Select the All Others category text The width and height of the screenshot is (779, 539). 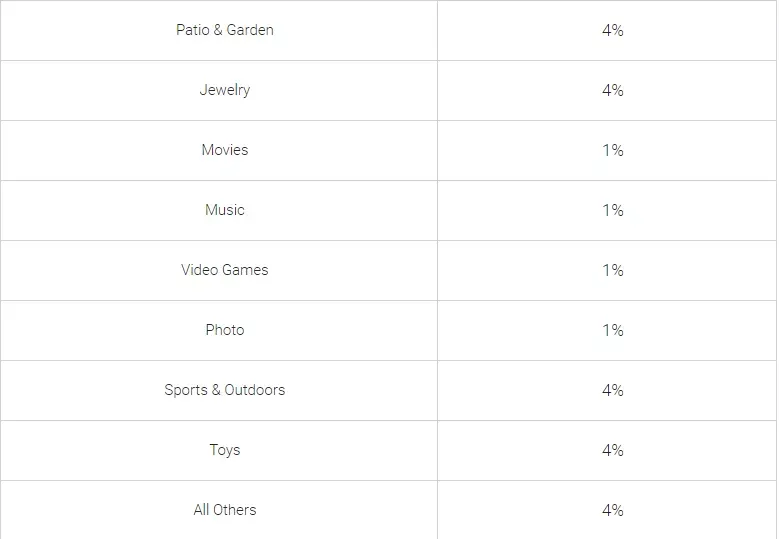(x=225, y=510)
